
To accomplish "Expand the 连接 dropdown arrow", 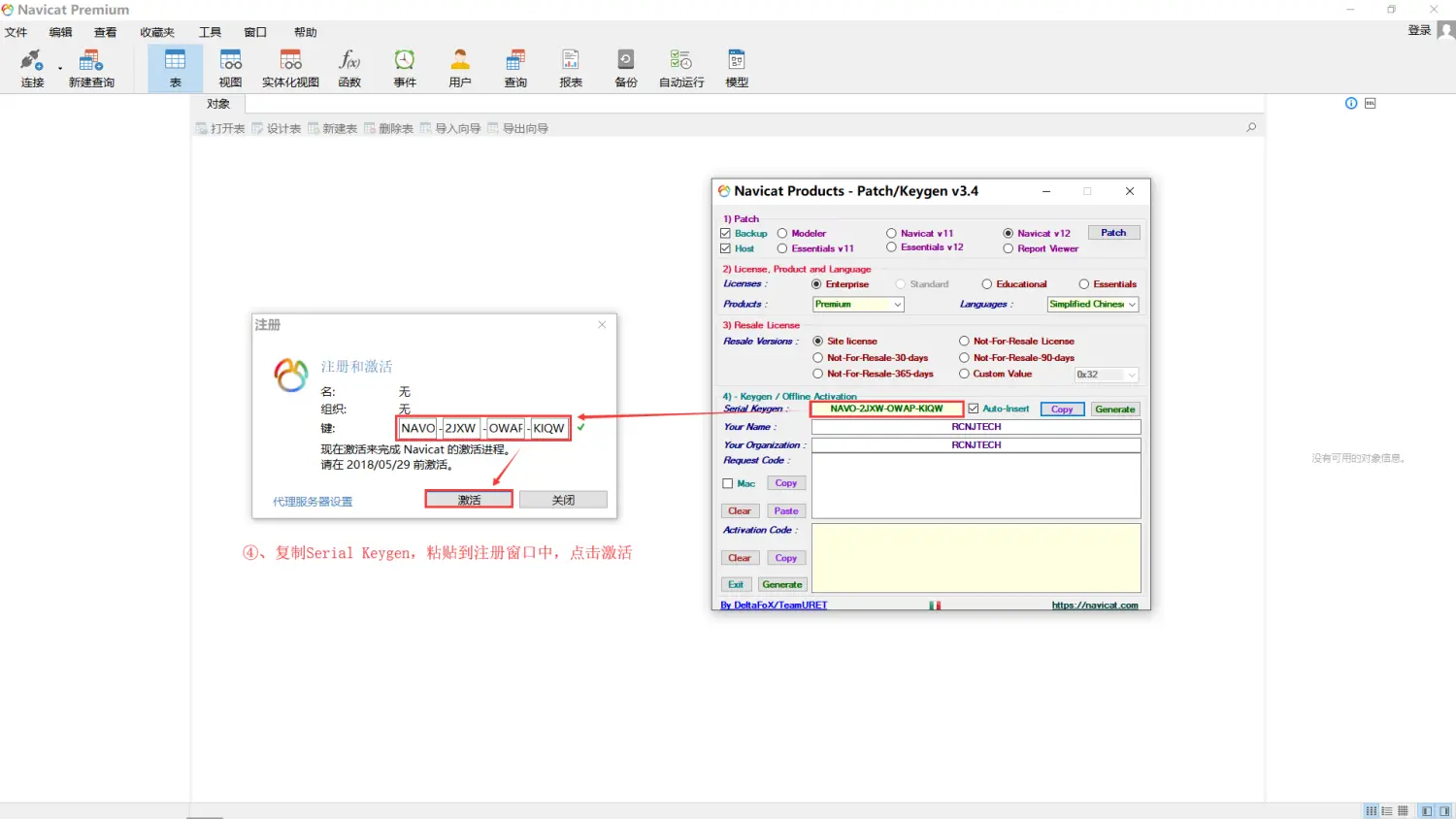I will [60, 69].
